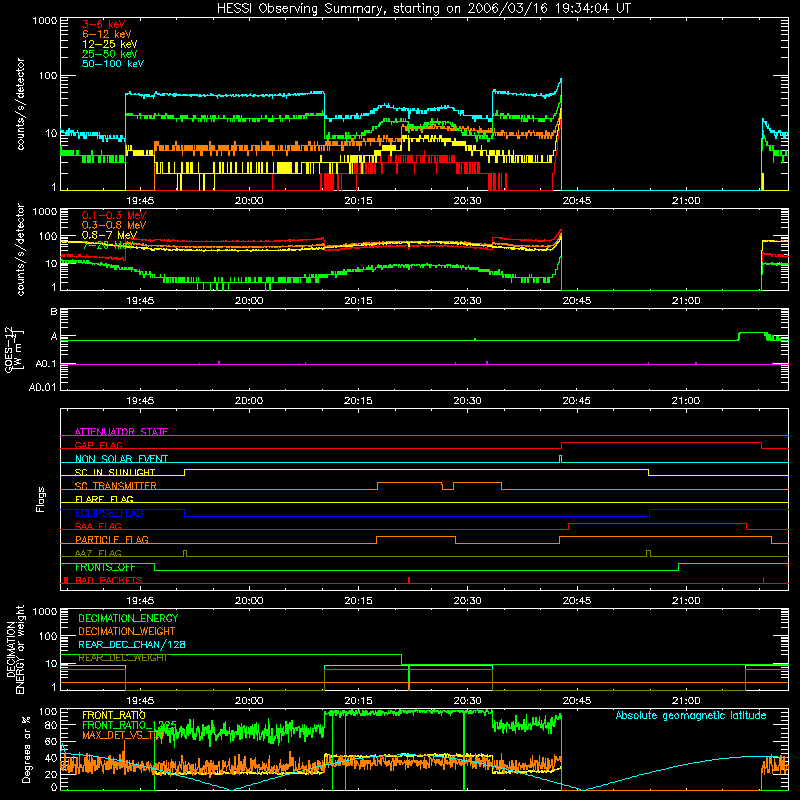The width and height of the screenshot is (800, 800).
Task: Select the "A0.1" flux tick label
Action: pos(45,364)
